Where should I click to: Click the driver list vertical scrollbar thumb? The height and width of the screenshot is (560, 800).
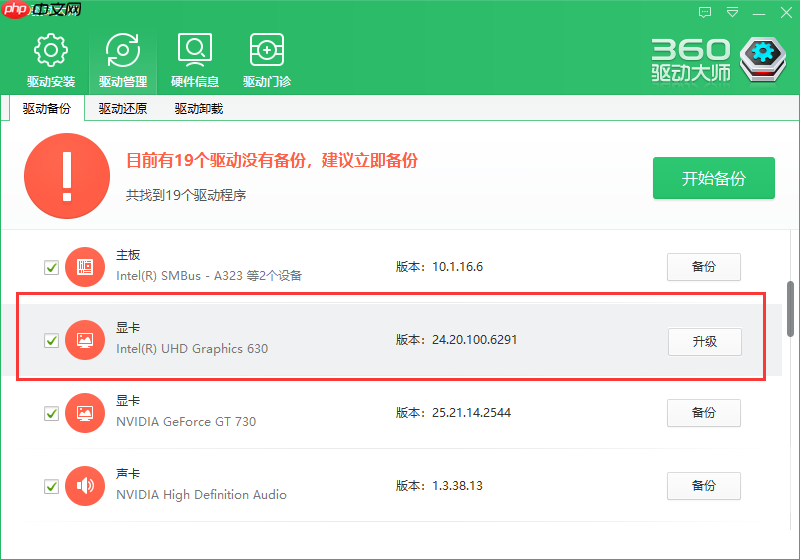pyautogui.click(x=790, y=309)
